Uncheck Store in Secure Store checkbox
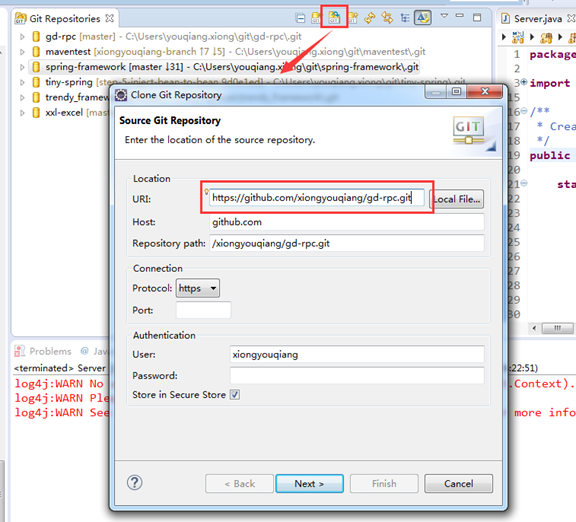The height and width of the screenshot is (522, 576). click(x=235, y=395)
